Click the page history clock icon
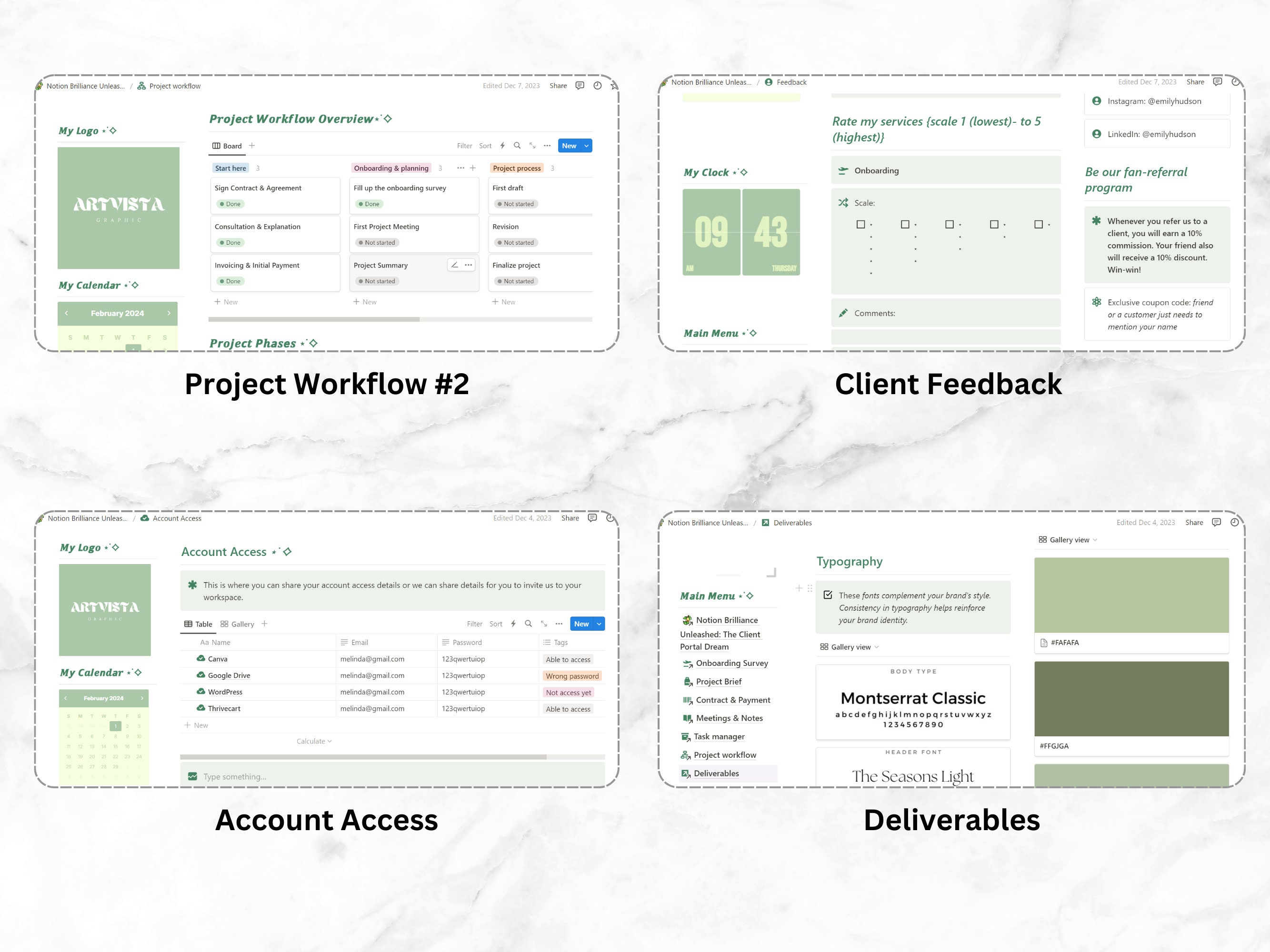 (x=597, y=85)
